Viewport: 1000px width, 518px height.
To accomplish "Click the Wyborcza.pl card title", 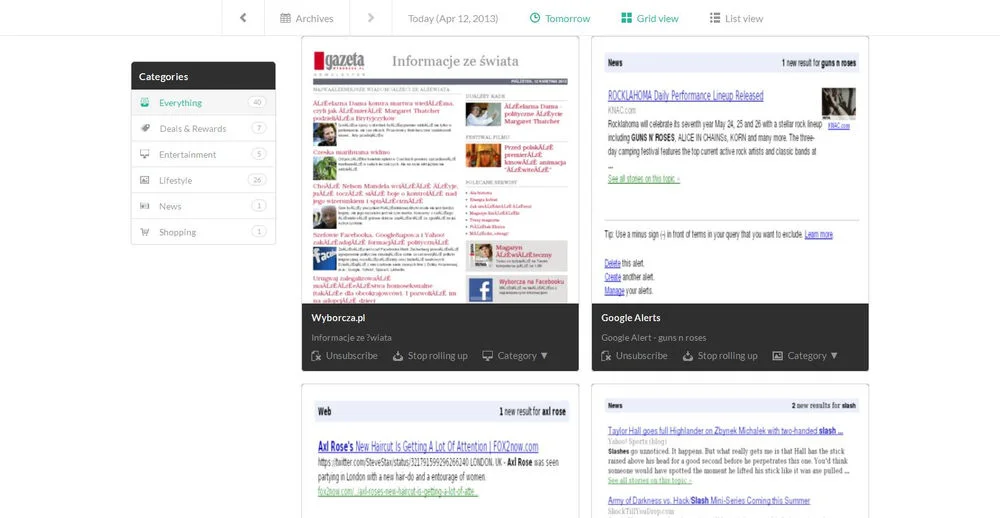I will (338, 318).
